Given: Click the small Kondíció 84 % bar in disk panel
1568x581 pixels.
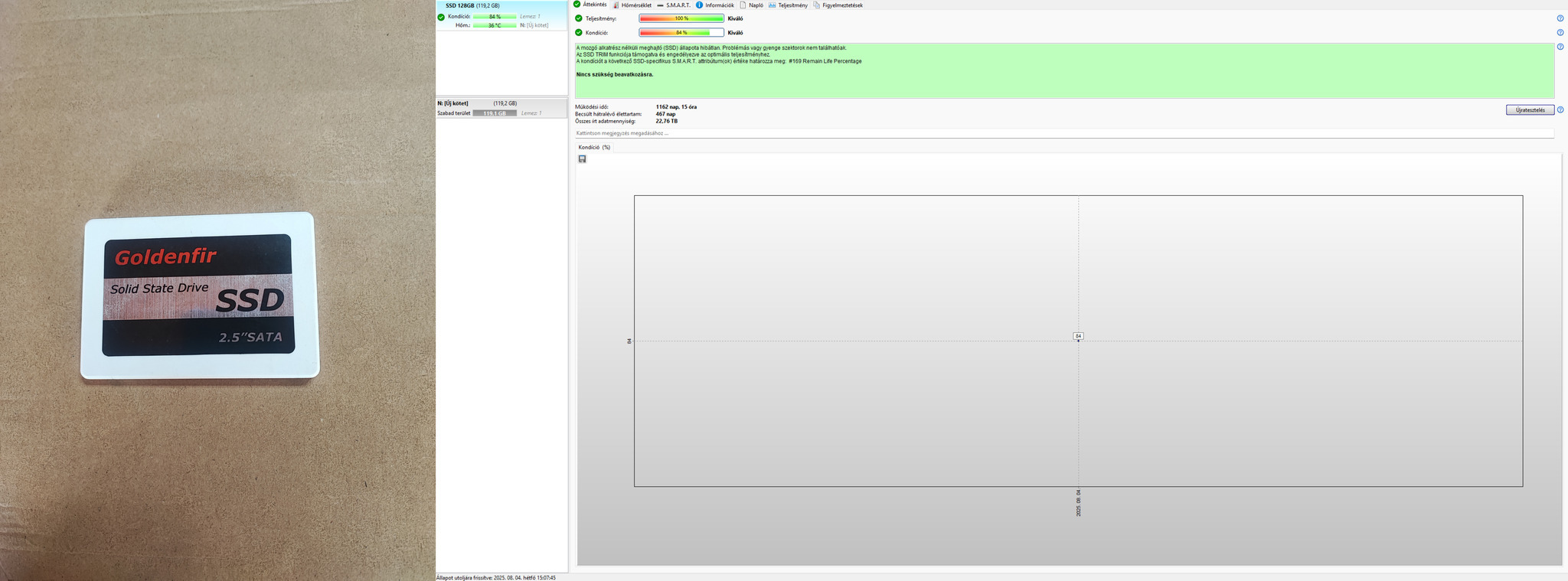Looking at the screenshot, I should tap(495, 16).
